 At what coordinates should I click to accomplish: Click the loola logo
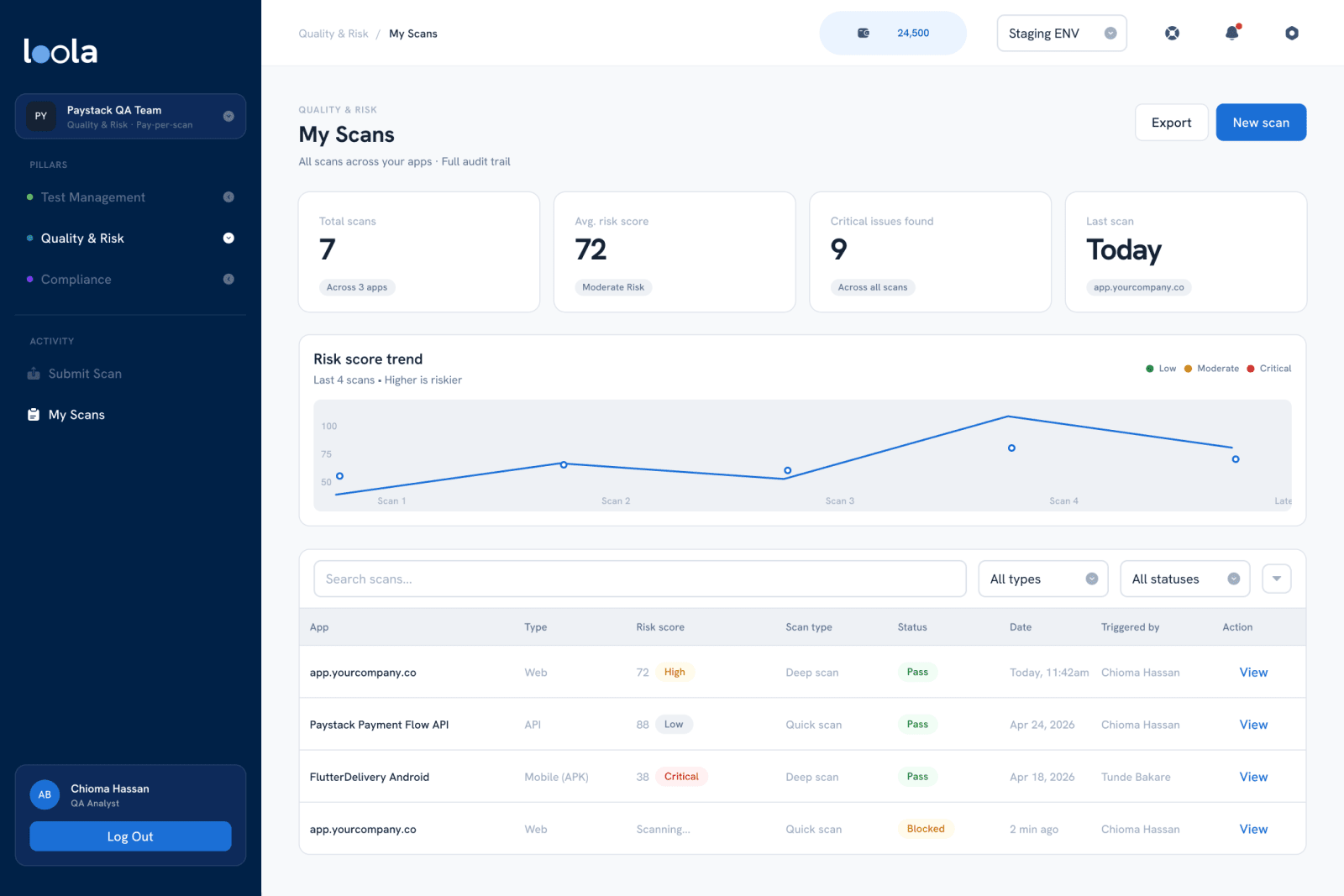point(60,51)
